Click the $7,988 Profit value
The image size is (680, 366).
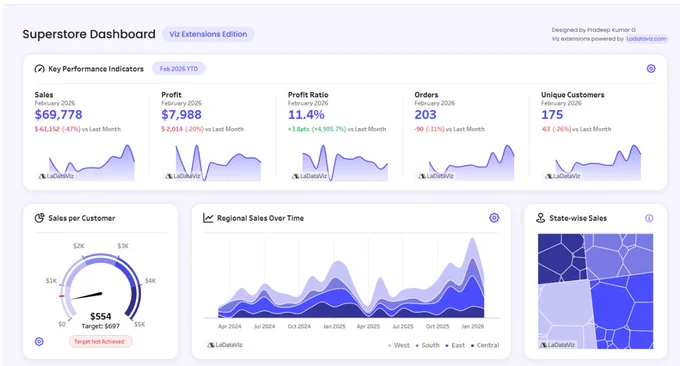point(181,115)
